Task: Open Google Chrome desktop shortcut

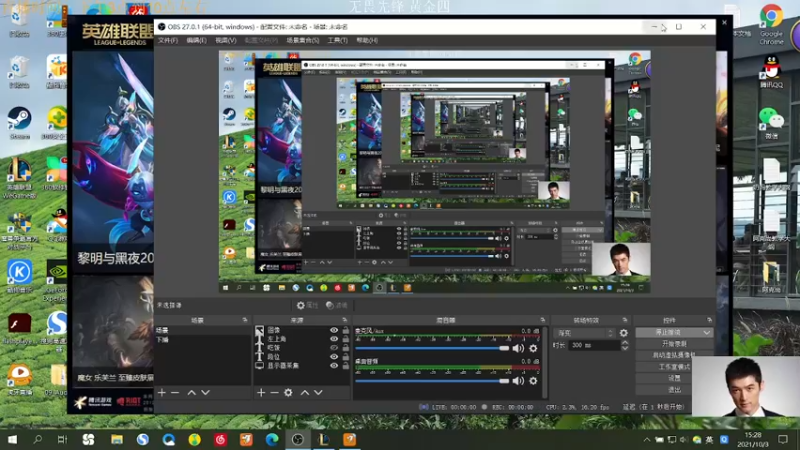Action: pos(771,24)
